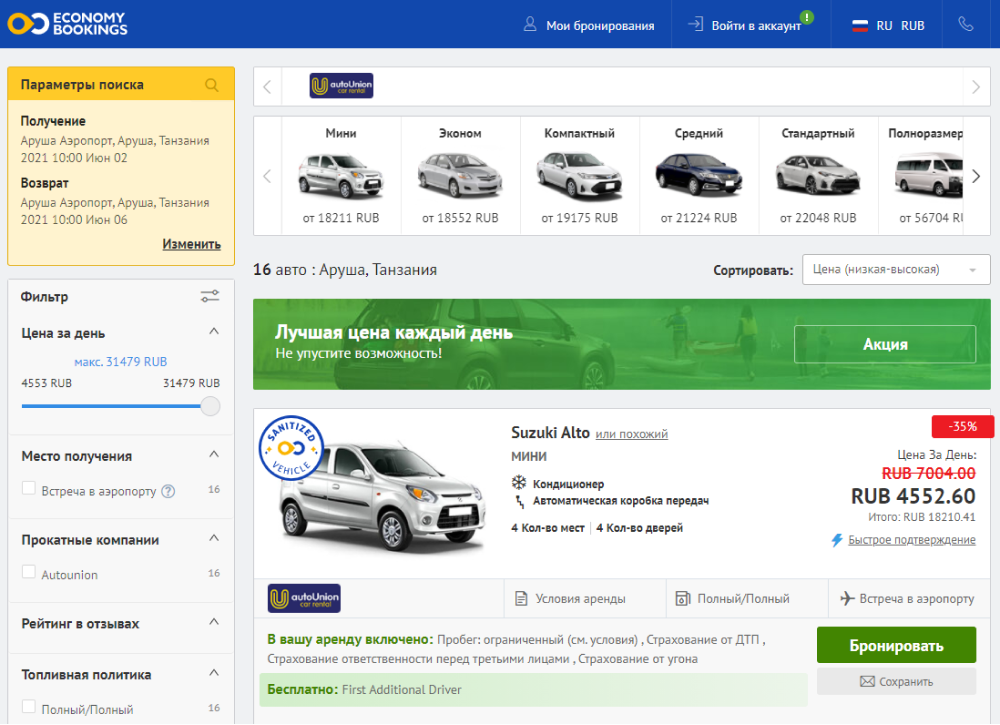Click the Быстрое подтверждение link
The image size is (1000, 725).
911,540
